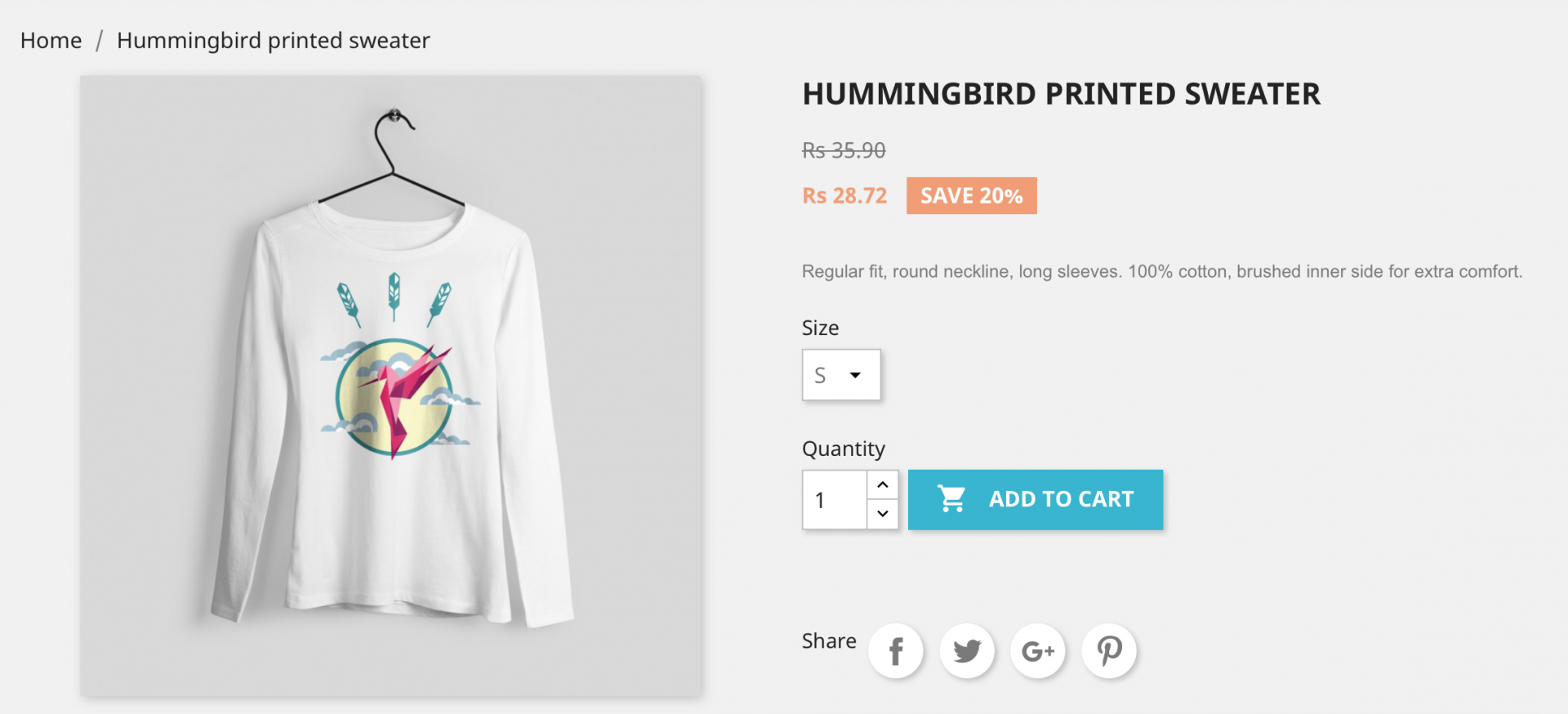Focus the Quantity input field
The width and height of the screenshot is (1568, 714).
pyautogui.click(x=835, y=500)
